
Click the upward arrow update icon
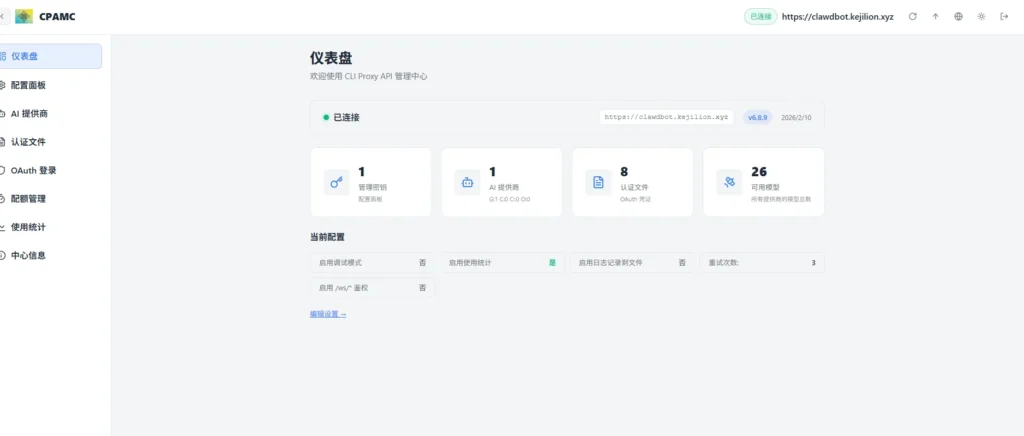point(935,17)
